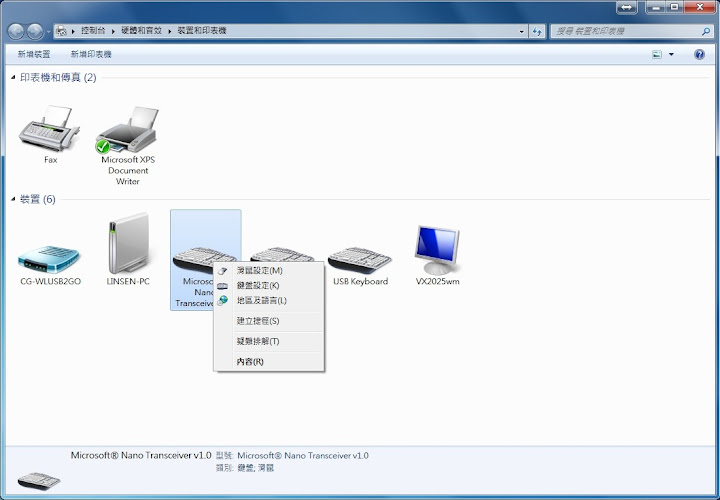
Task: Open the Help question mark icon
Action: (699, 55)
